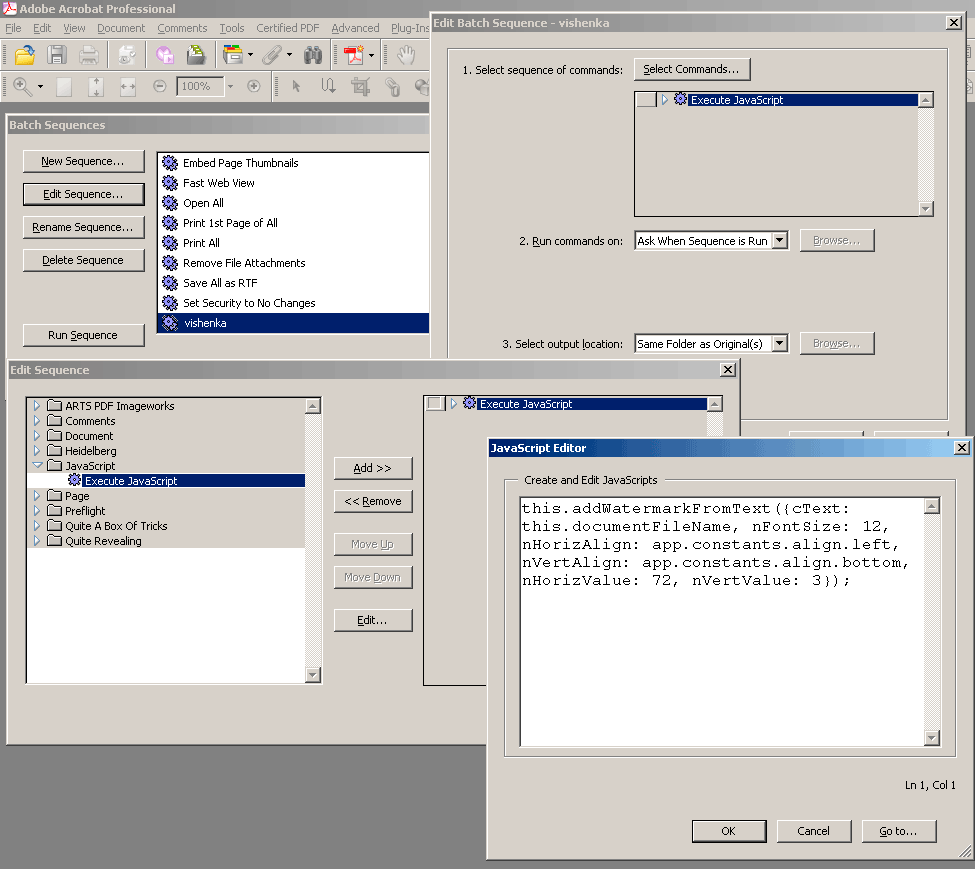Screen dimensions: 975x869
Task: Open the Create PDF dropdown arrow
Action: coord(371,55)
